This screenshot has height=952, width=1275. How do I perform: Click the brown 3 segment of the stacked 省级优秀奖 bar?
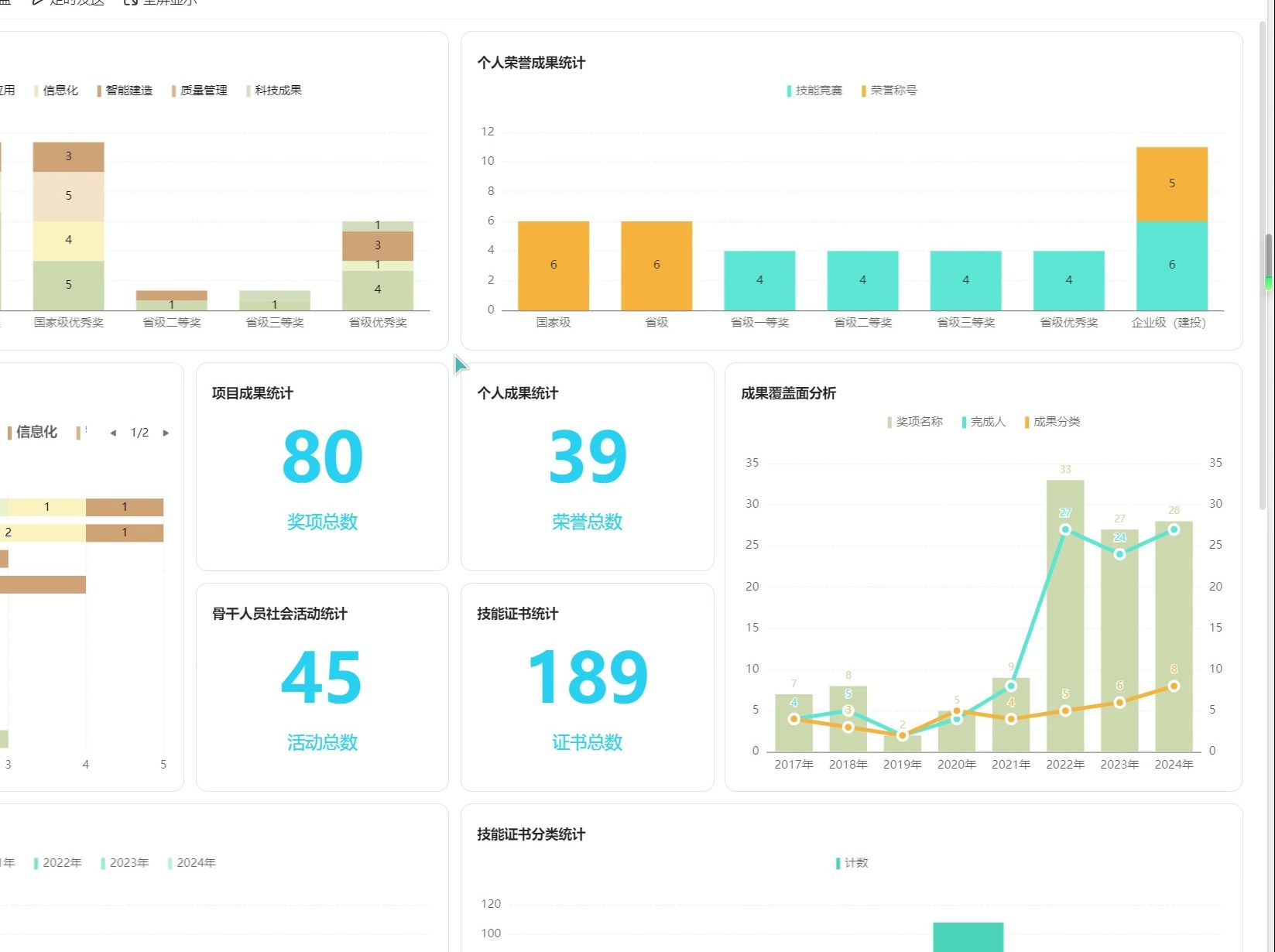(x=378, y=246)
